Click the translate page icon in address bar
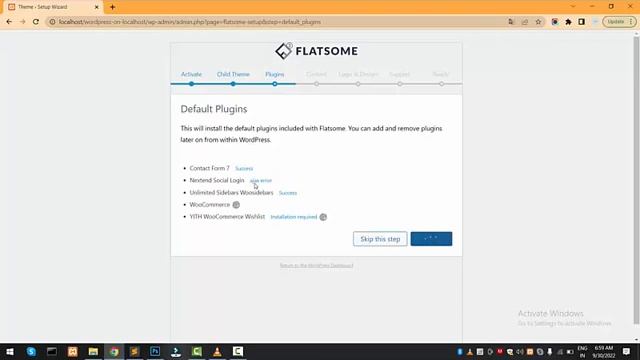 coord(511,22)
